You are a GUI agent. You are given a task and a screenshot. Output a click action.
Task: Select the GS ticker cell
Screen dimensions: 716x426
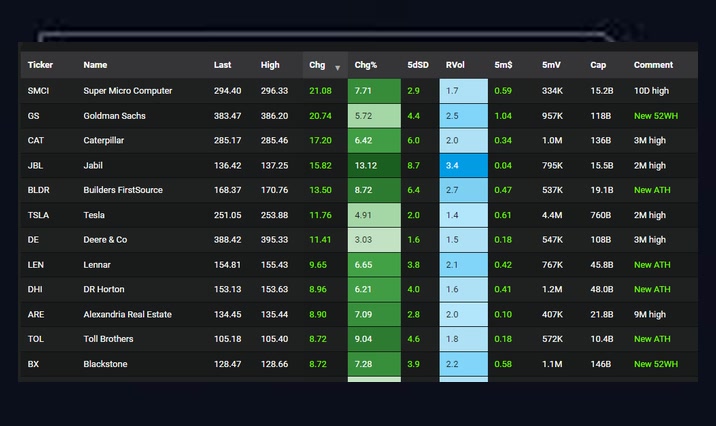pos(33,116)
